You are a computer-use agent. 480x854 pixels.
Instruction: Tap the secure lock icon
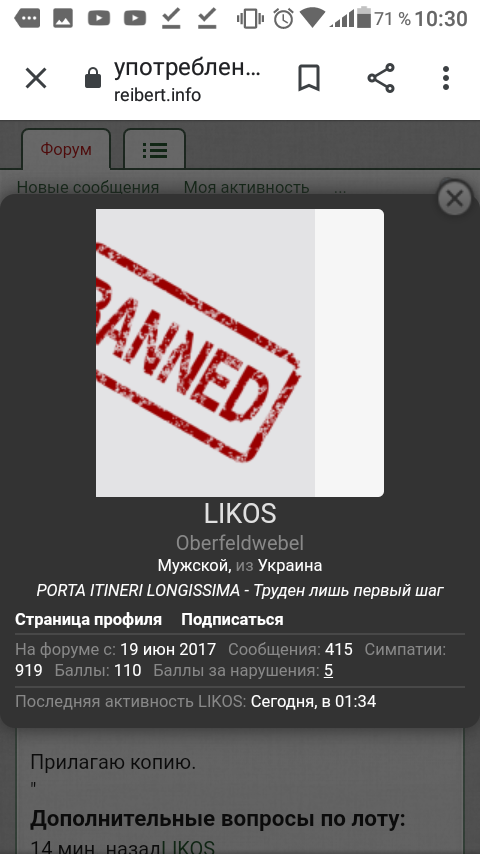pos(93,78)
